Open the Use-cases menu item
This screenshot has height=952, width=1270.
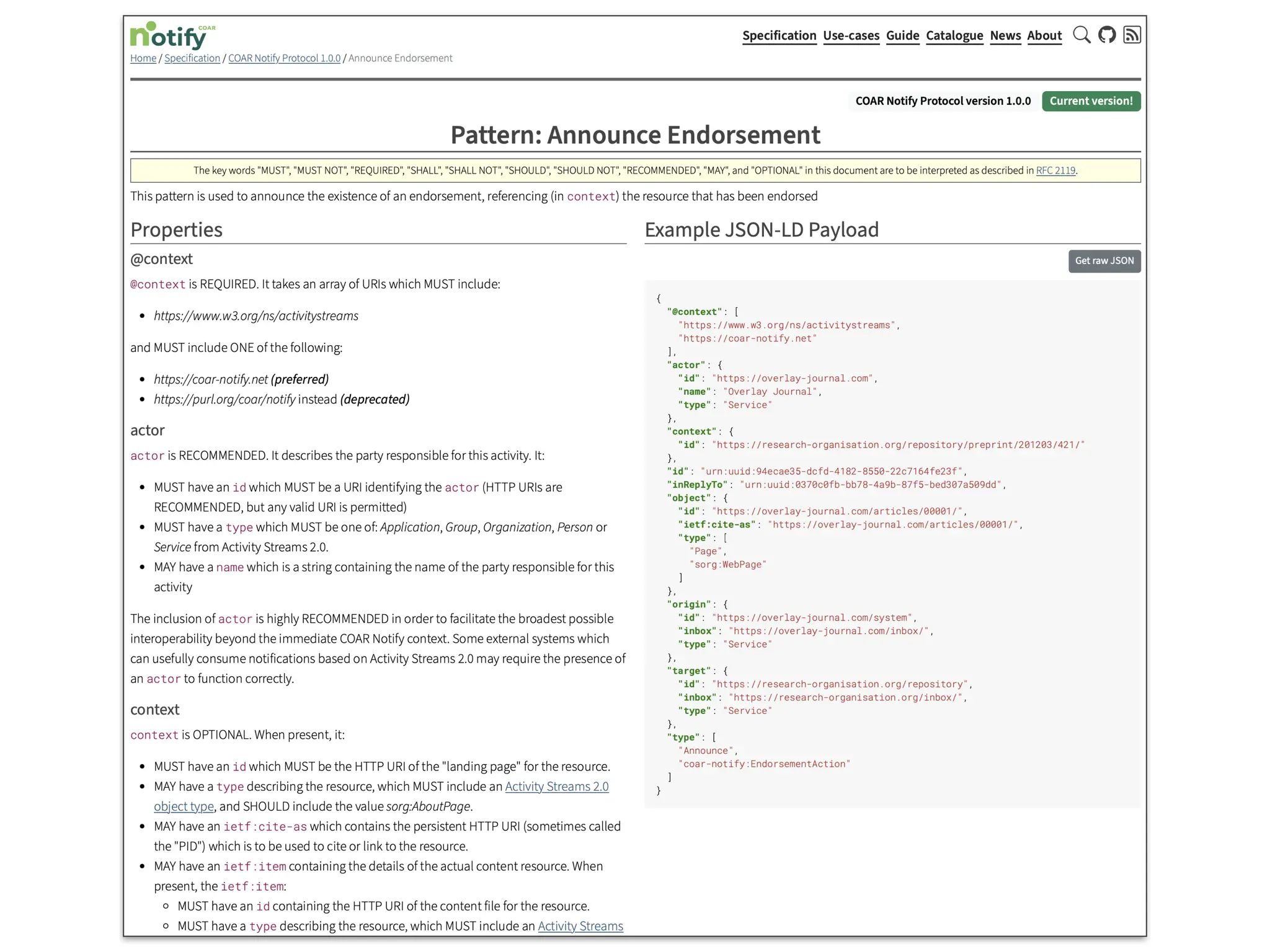851,35
